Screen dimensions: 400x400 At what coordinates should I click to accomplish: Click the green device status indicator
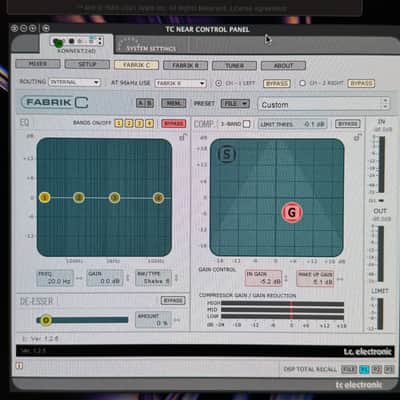pos(58,42)
